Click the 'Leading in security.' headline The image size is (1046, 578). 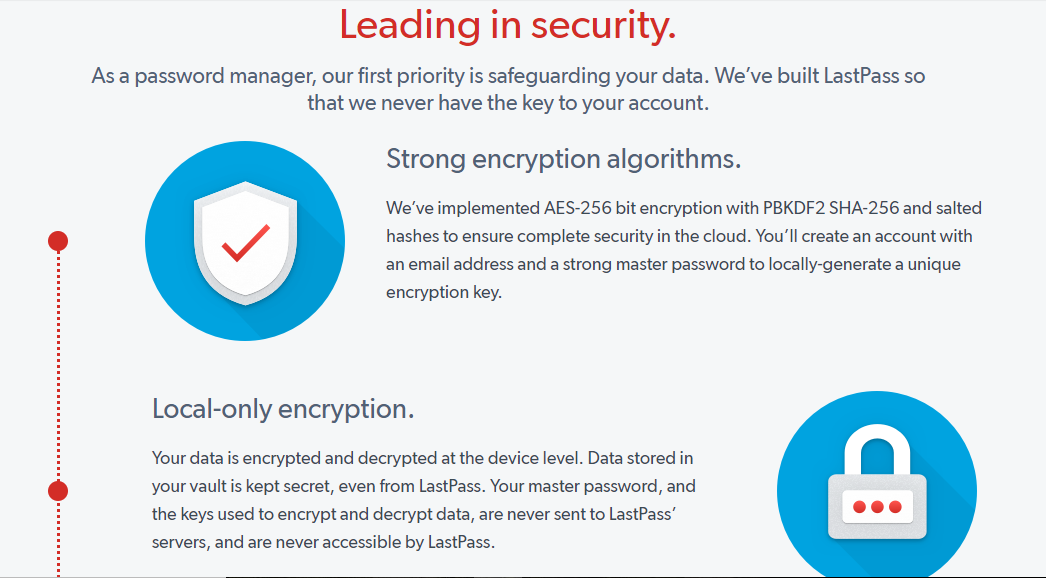click(x=508, y=25)
